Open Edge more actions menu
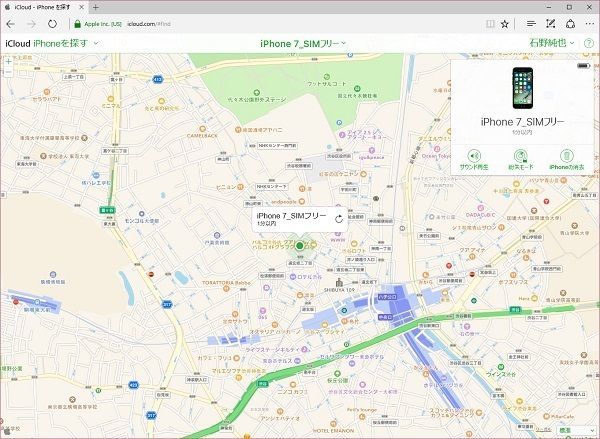Screen dimensions: 600x439 point(590,24)
